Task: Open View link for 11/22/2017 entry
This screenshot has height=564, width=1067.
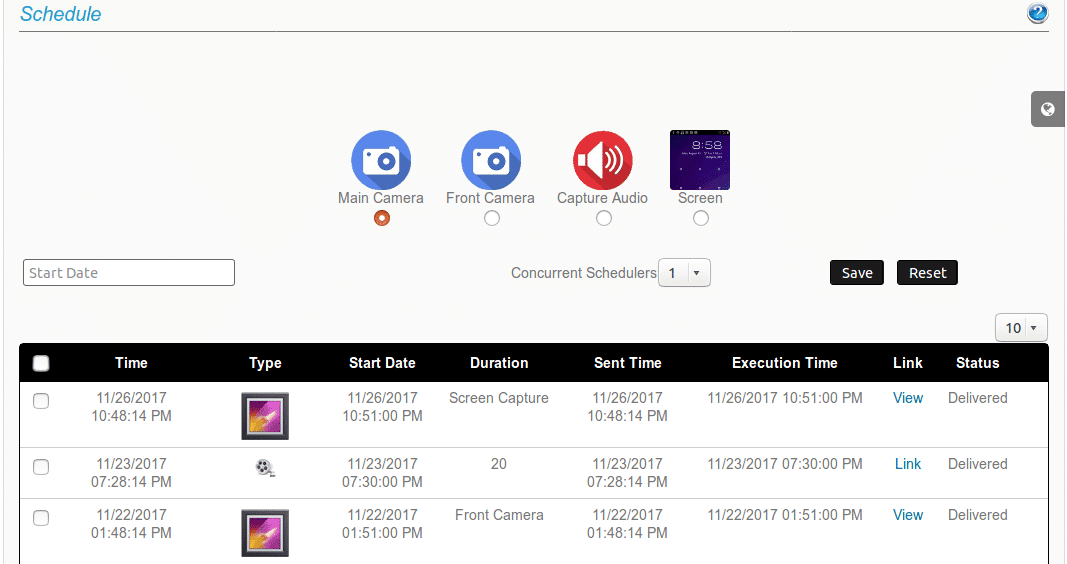Action: point(908,515)
